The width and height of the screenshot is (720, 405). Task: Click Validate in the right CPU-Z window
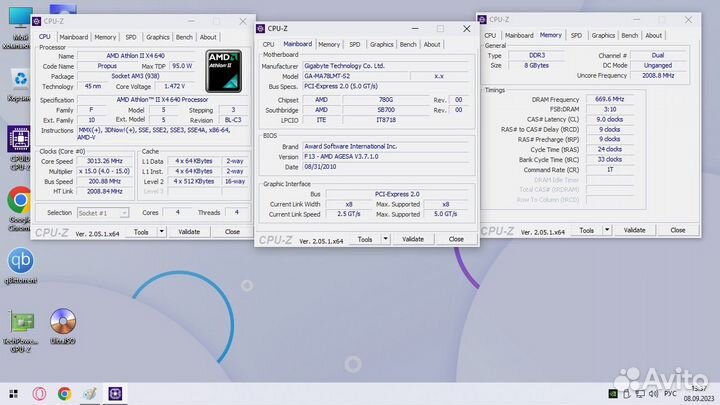[634, 230]
